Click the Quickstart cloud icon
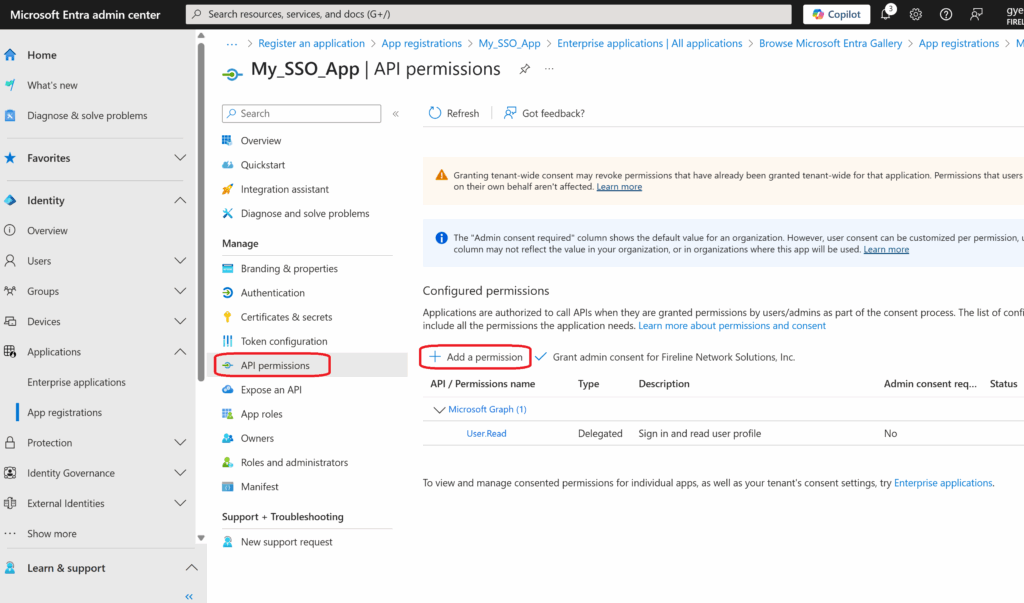1024x603 pixels. click(227, 165)
